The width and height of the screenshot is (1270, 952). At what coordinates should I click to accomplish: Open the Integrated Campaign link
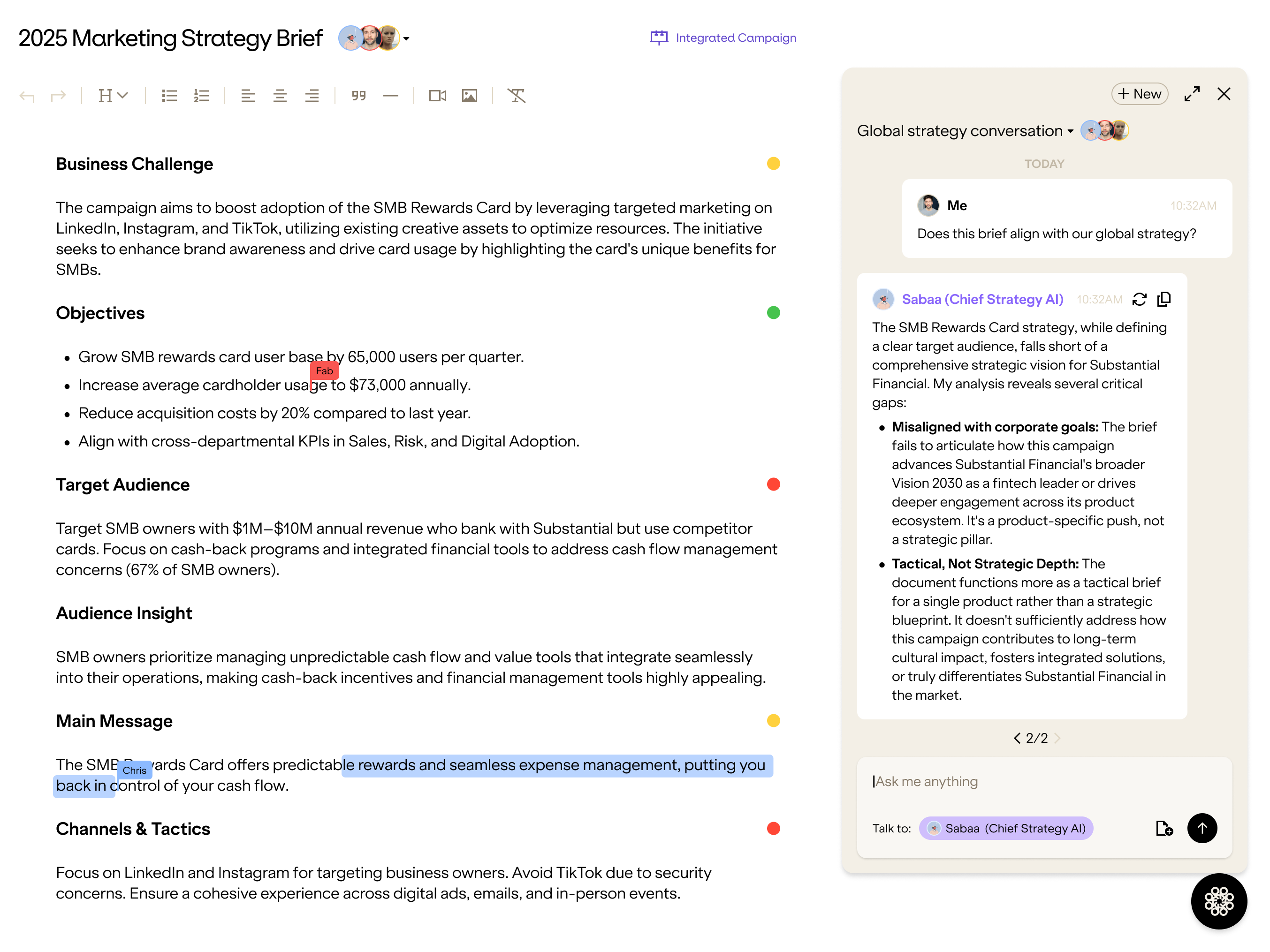coord(723,38)
